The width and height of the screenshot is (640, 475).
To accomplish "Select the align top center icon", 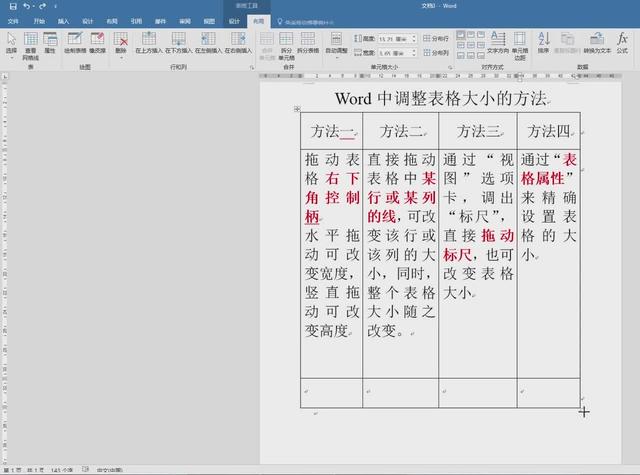I will click(471, 35).
